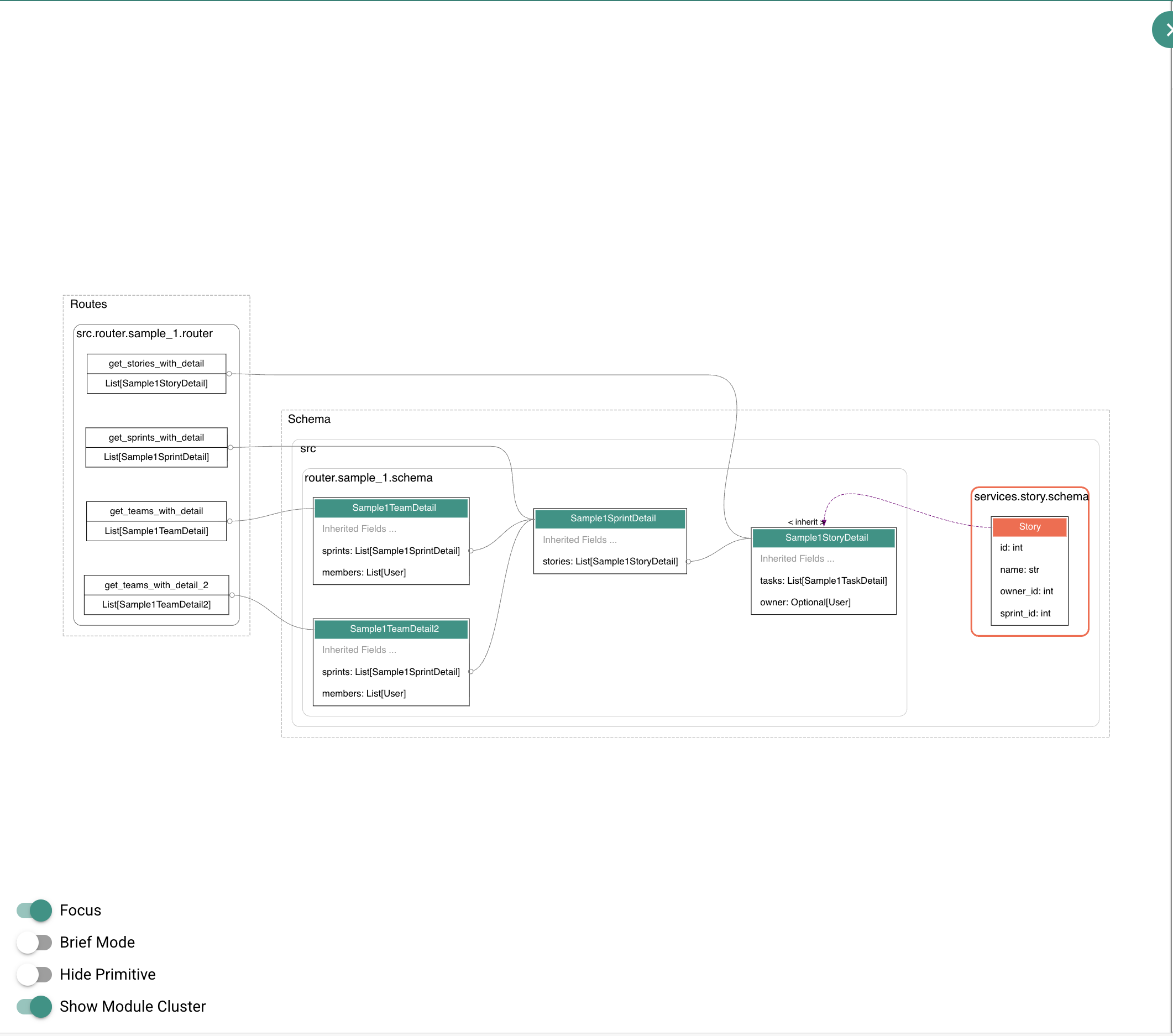This screenshot has height=1036, width=1173.
Task: Expand Inherited Fields in Sample1SprintDetail
Action: tap(579, 540)
